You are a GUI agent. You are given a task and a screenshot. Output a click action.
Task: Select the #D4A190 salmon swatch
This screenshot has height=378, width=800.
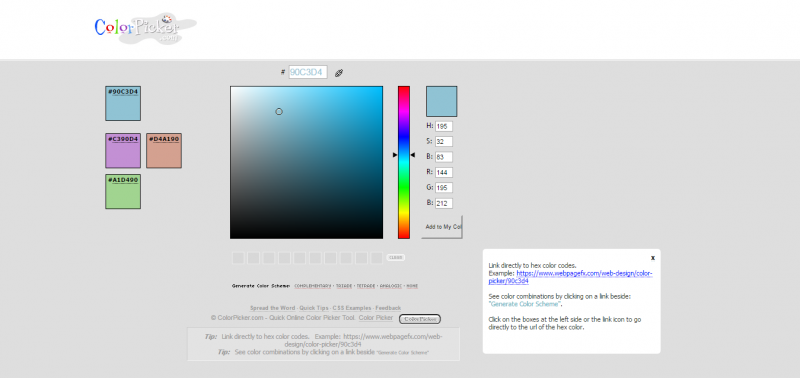coord(164,150)
